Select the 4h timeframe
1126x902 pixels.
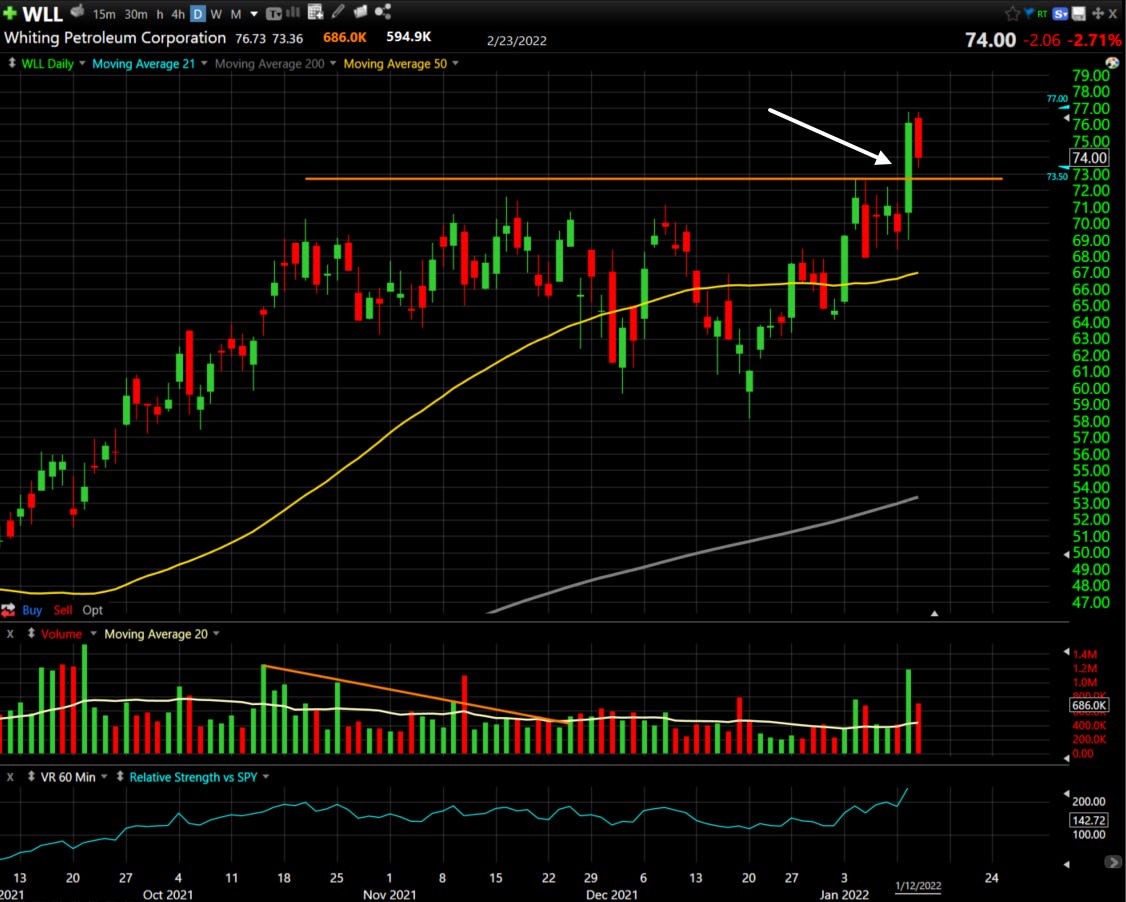point(177,14)
